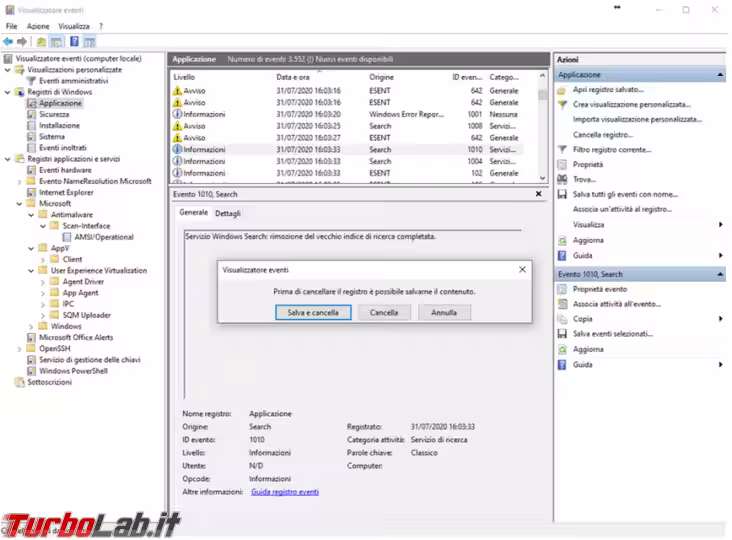732x540 pixels.
Task: Select Windows PowerShell log
Action: [x=73, y=371]
